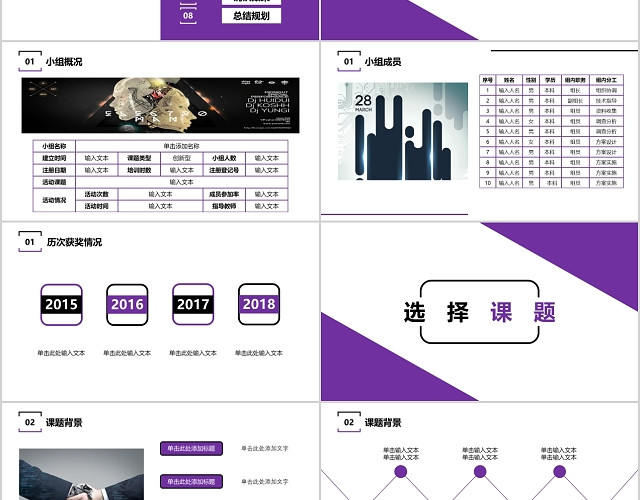Select the leftmost purple dot on the zigzag line
The width and height of the screenshot is (640, 500).
click(401, 472)
